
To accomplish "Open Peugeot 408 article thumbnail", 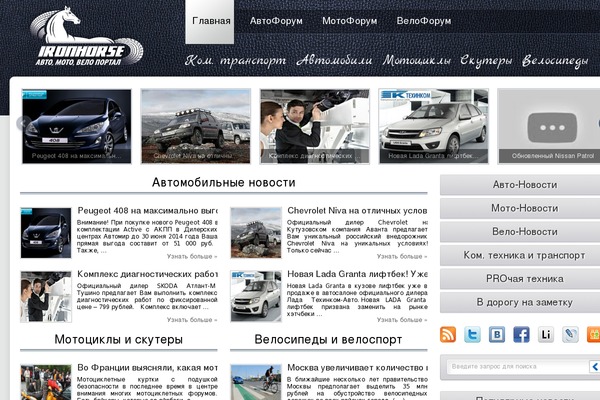I will [46, 233].
